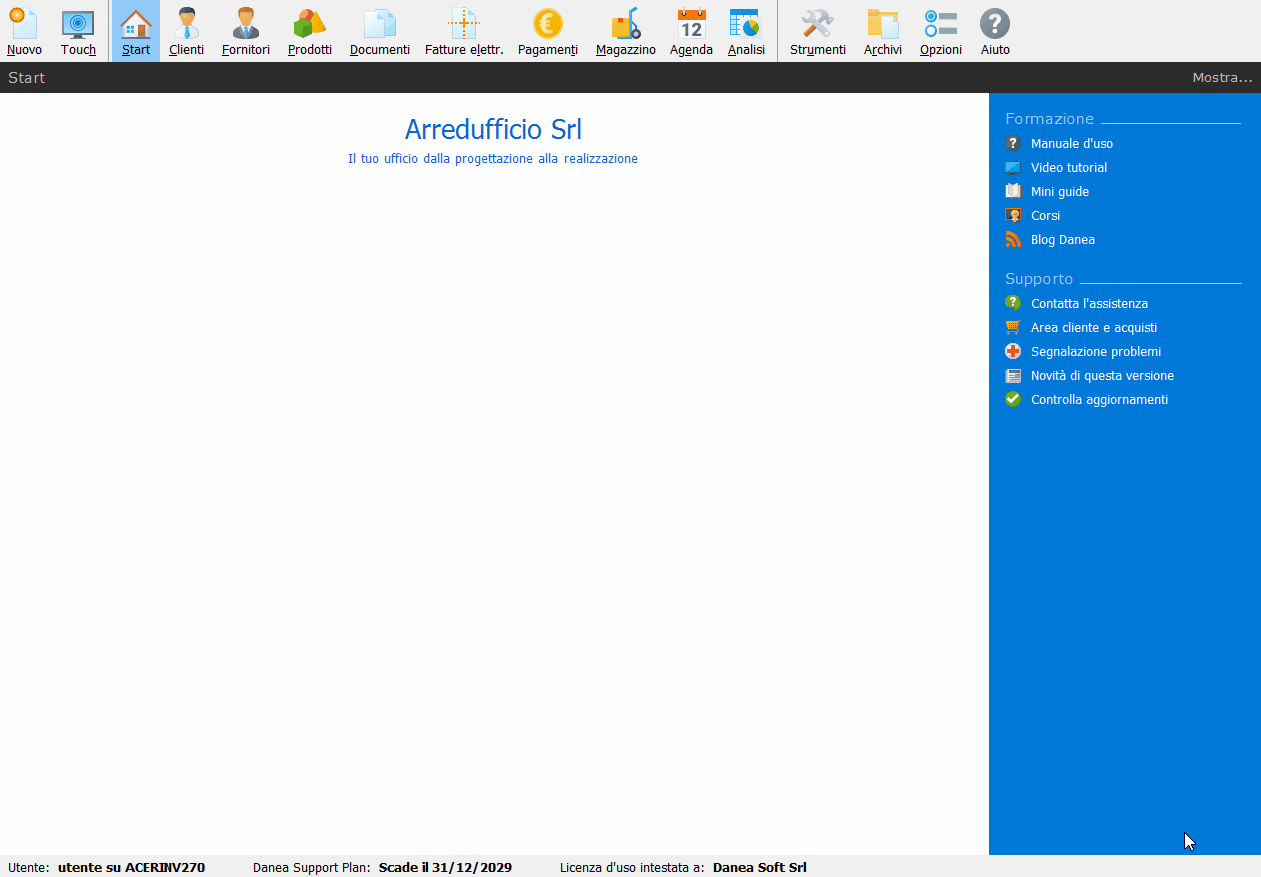The width and height of the screenshot is (1261, 877).
Task: Open the Blog Danea link
Action: pyautogui.click(x=1063, y=240)
